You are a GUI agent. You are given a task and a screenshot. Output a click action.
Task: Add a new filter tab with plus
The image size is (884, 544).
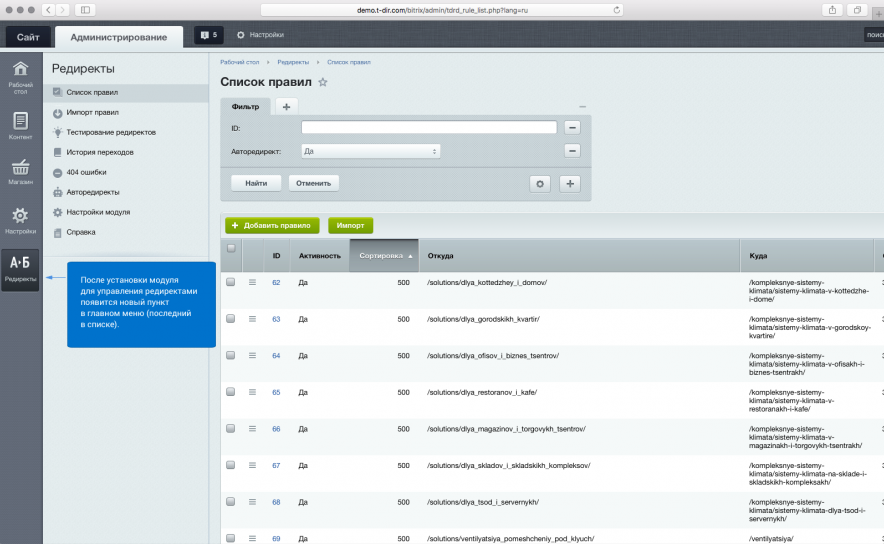click(286, 107)
